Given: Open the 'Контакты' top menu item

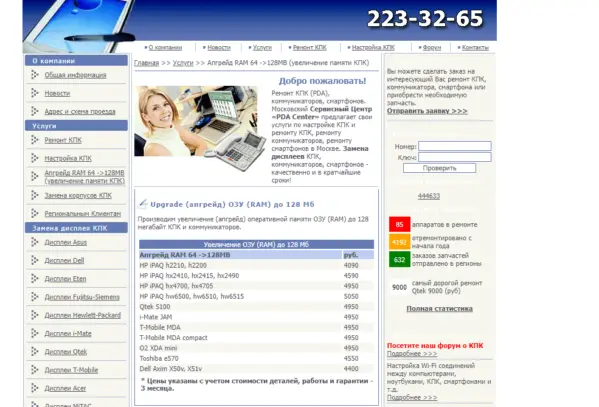Looking at the screenshot, I should 475,48.
